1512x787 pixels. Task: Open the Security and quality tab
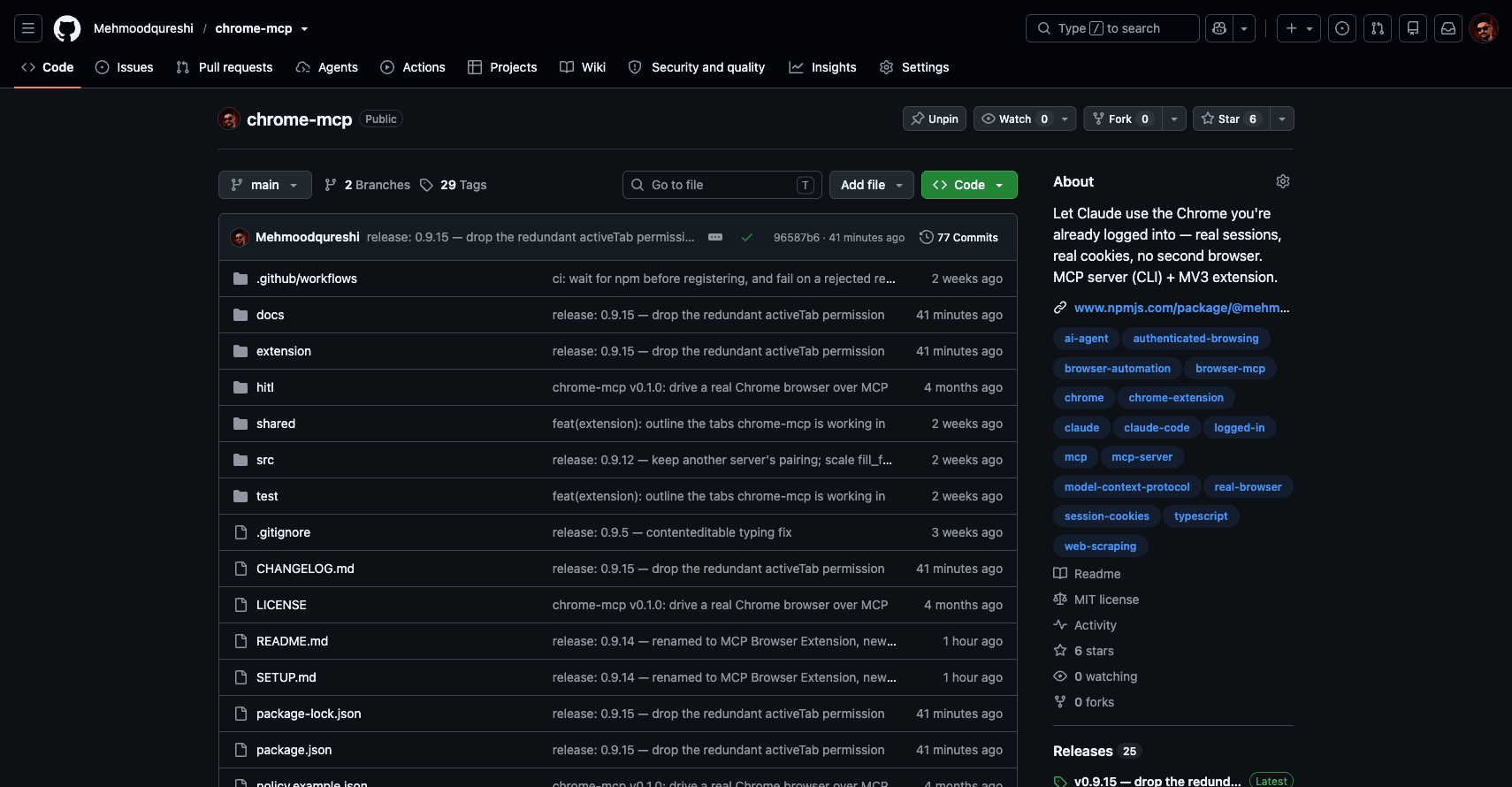point(697,67)
